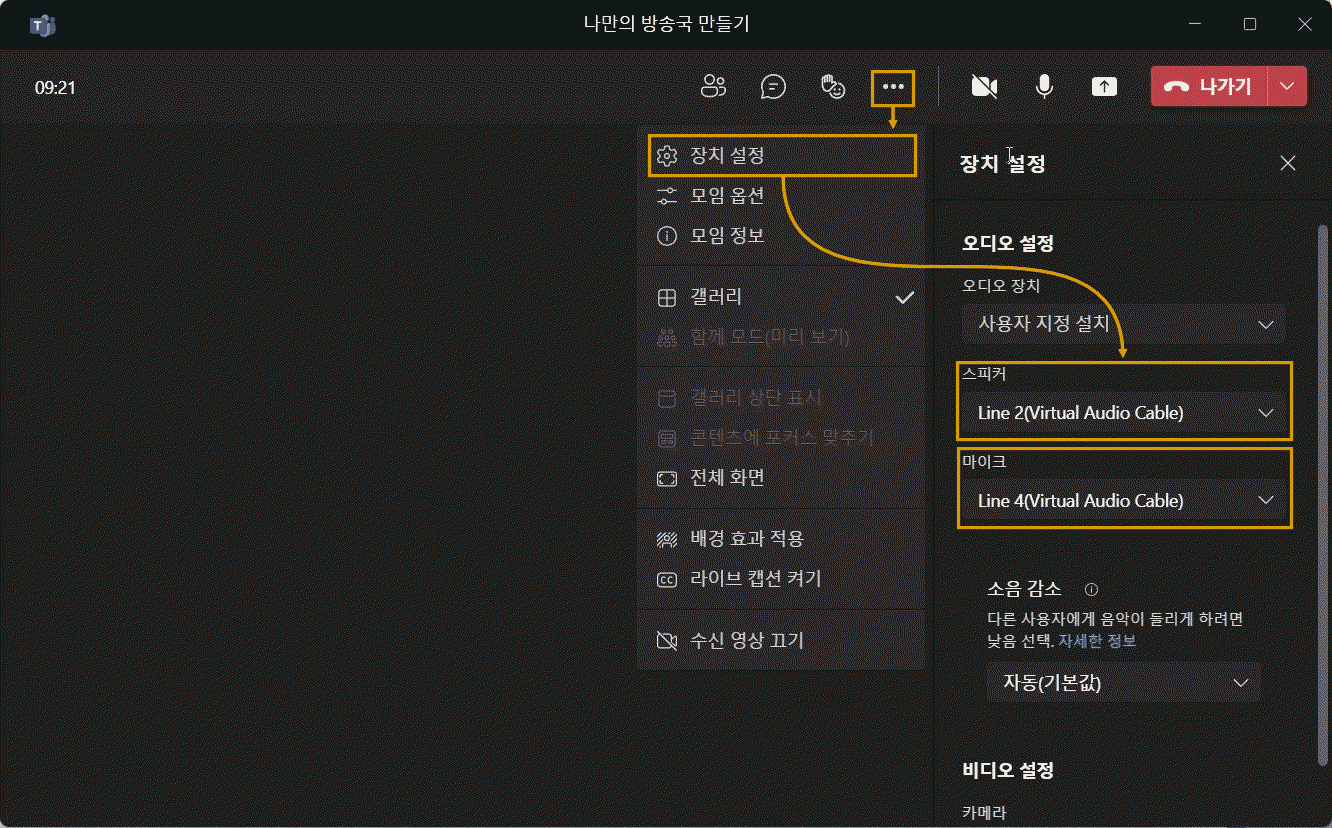Select 모임 정보 menu item

781,236
